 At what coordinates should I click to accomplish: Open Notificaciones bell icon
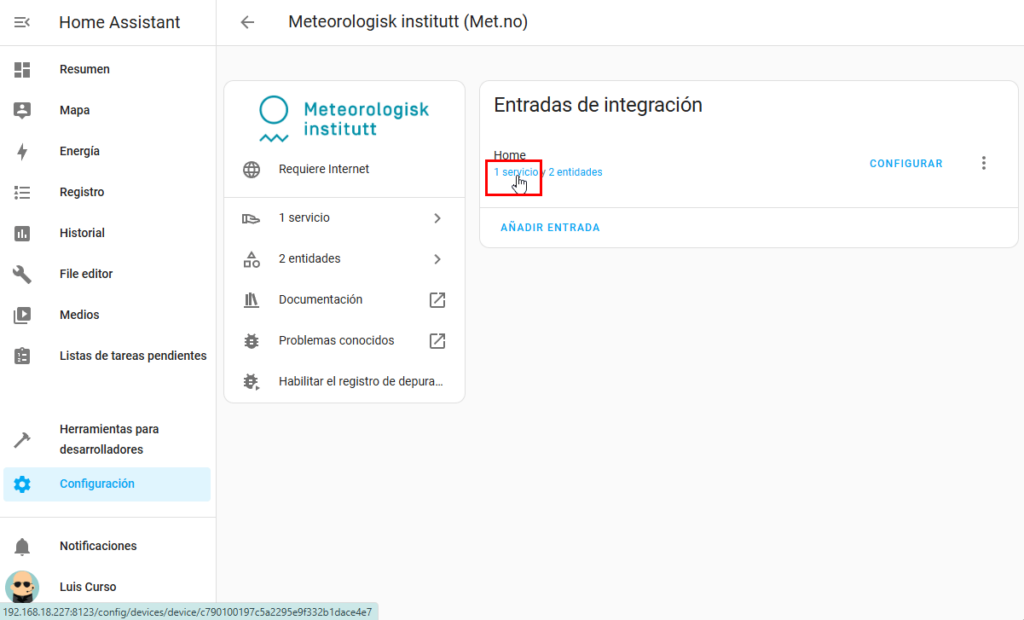click(22, 546)
